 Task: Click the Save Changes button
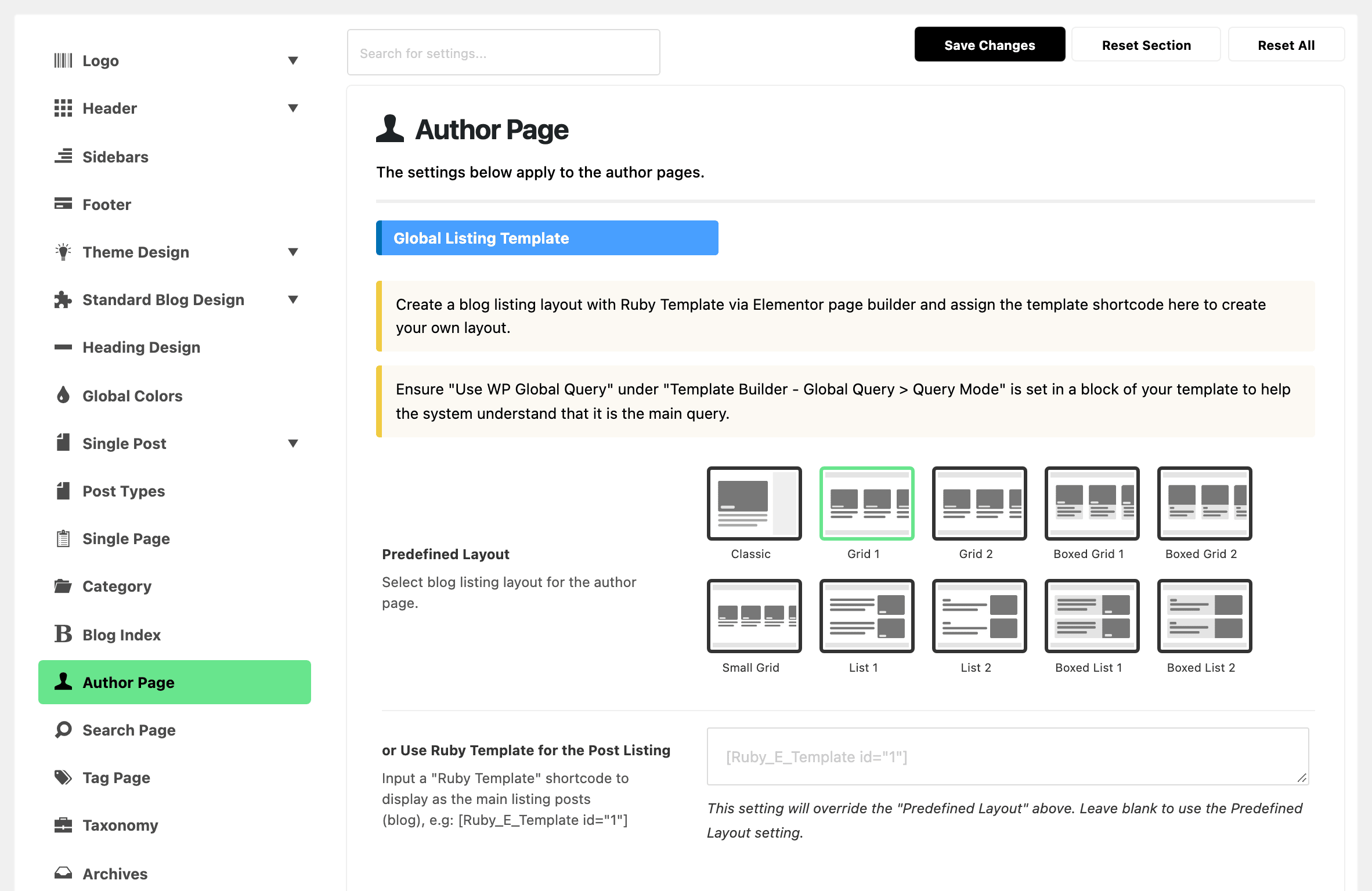pos(990,45)
